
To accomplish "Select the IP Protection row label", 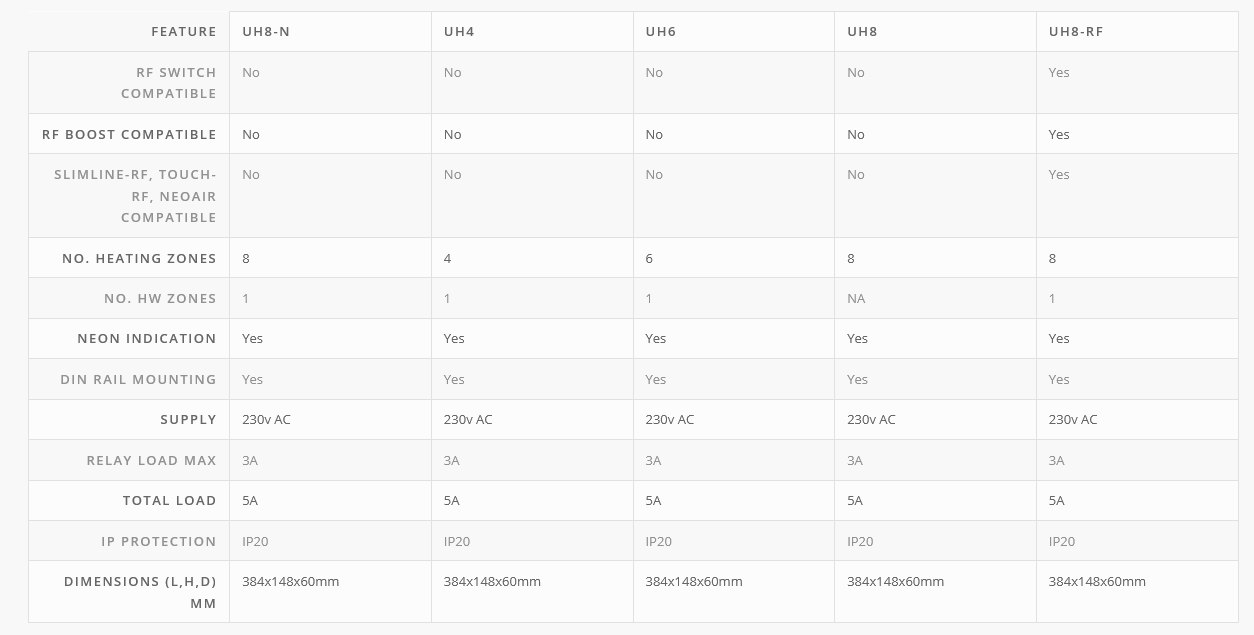I will [159, 541].
